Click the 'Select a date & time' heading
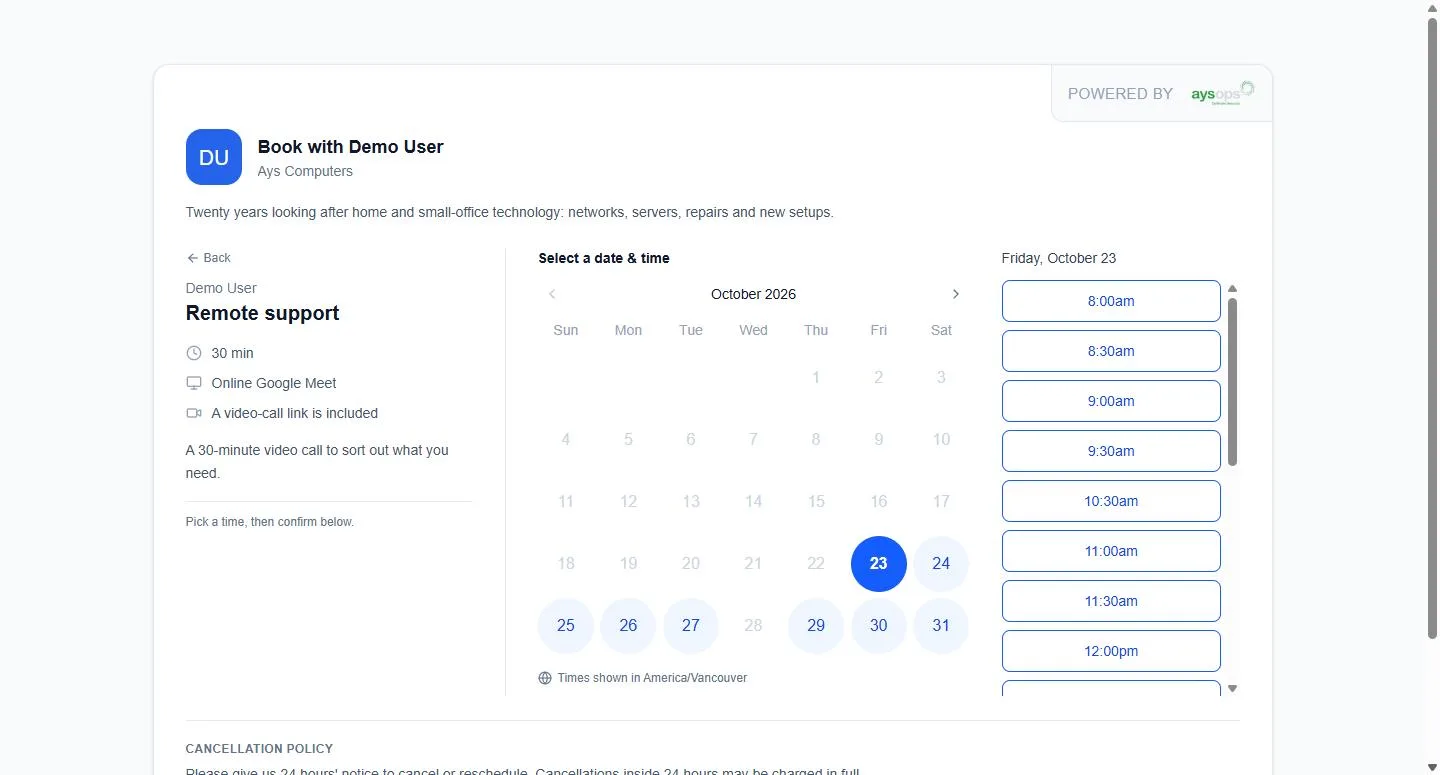 [604, 258]
